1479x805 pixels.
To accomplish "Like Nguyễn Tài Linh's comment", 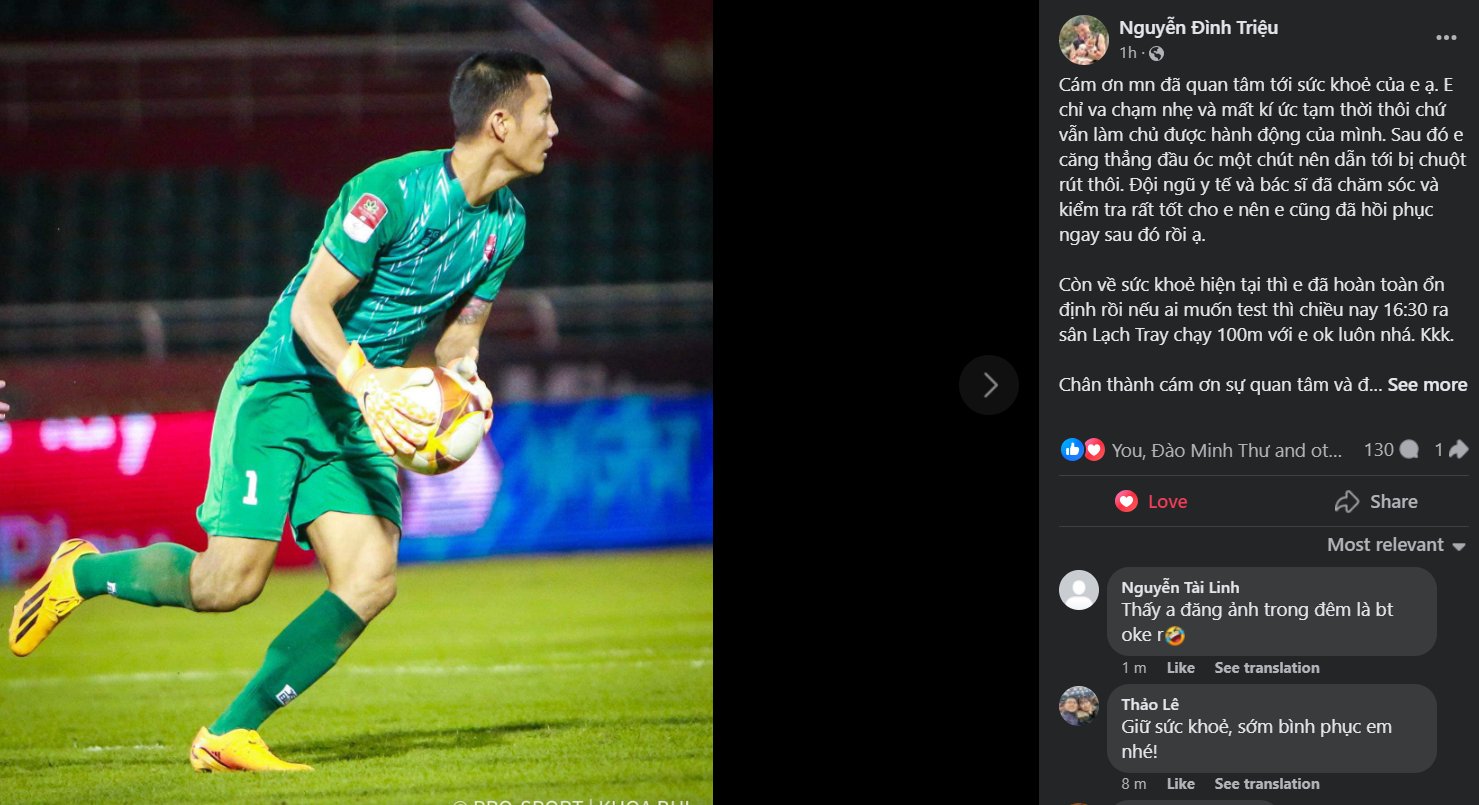I will (1180, 668).
